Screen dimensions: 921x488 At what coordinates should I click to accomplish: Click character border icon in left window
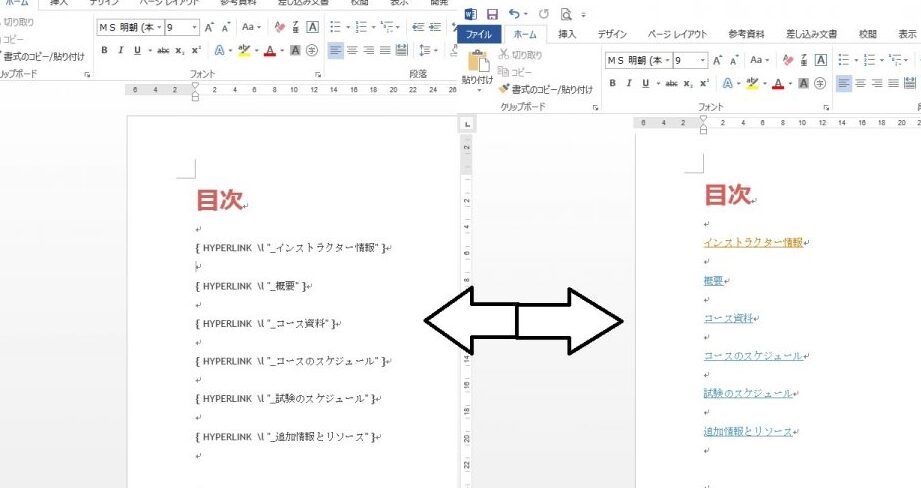point(312,27)
